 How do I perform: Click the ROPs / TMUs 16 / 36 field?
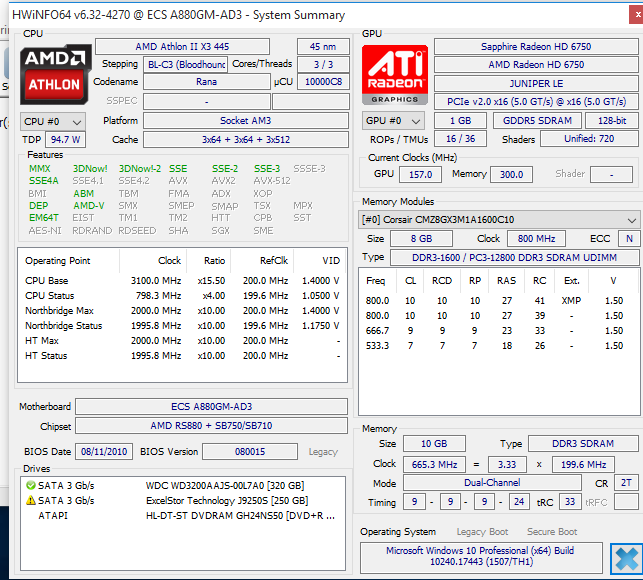click(x=460, y=139)
